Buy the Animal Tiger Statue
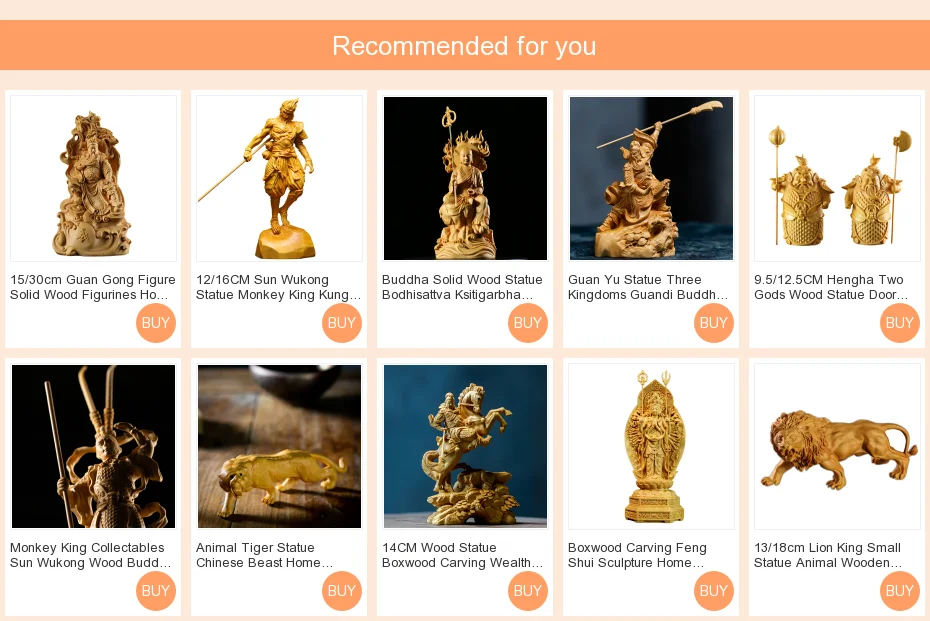 pos(342,591)
